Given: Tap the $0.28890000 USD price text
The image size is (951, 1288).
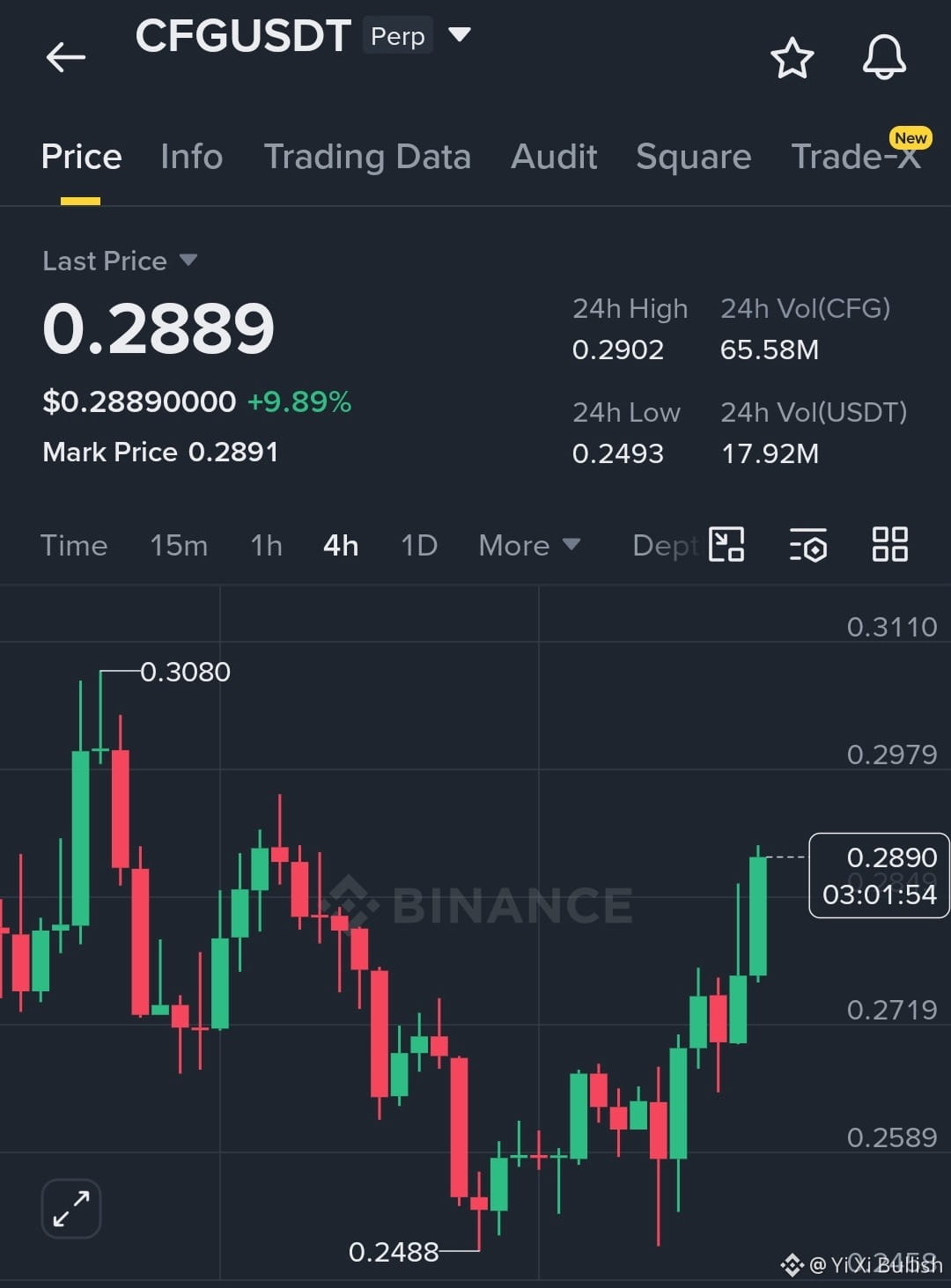Looking at the screenshot, I should 139,401.
